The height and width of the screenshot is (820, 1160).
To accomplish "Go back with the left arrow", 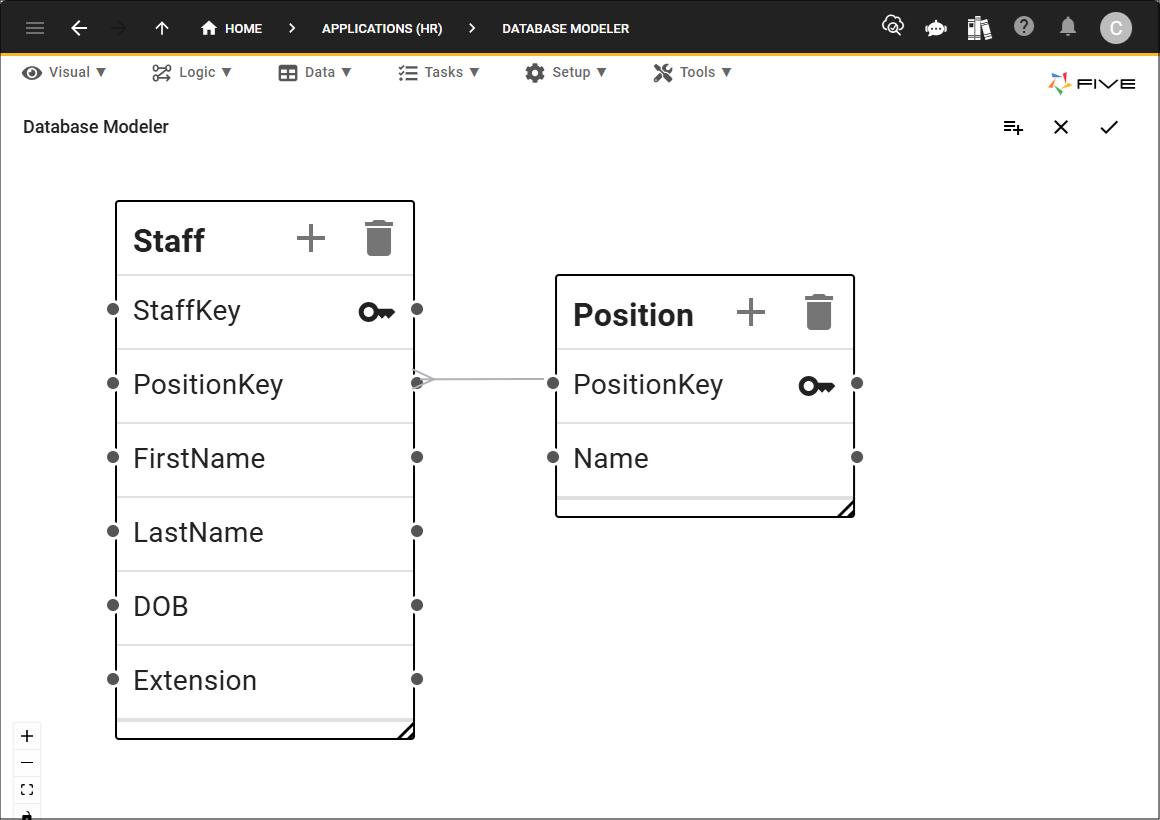I will point(79,28).
